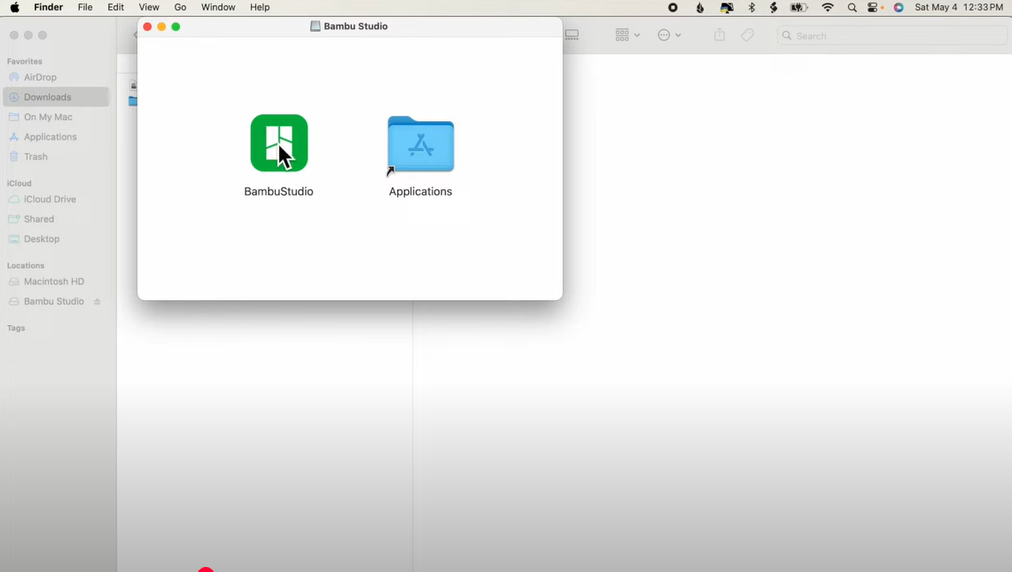Click the Finder search field

coord(891,36)
